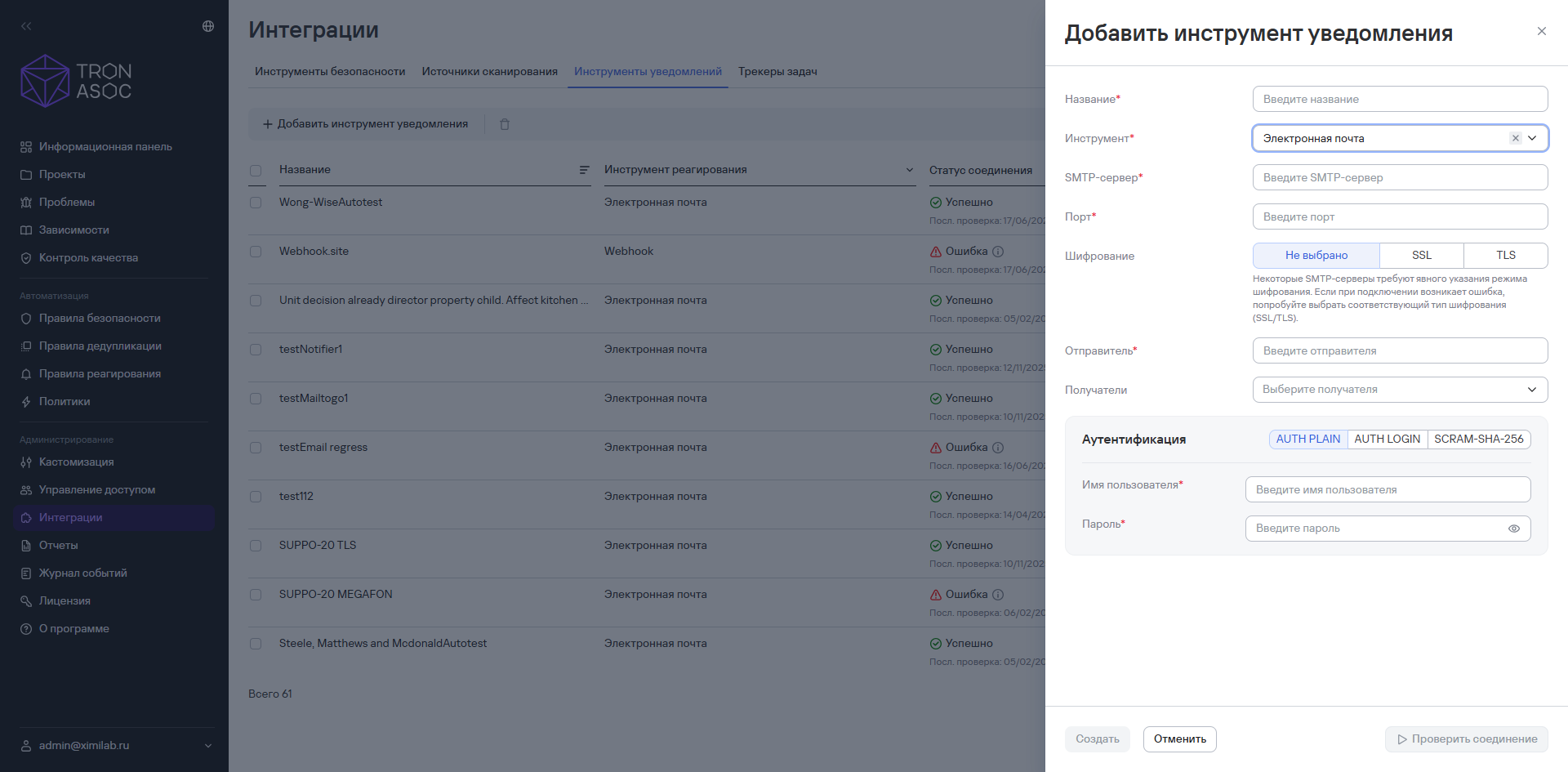Check the SUPPO-20 MEGAFON row checkbox
This screenshot has width=1568, height=772.
coord(256,595)
